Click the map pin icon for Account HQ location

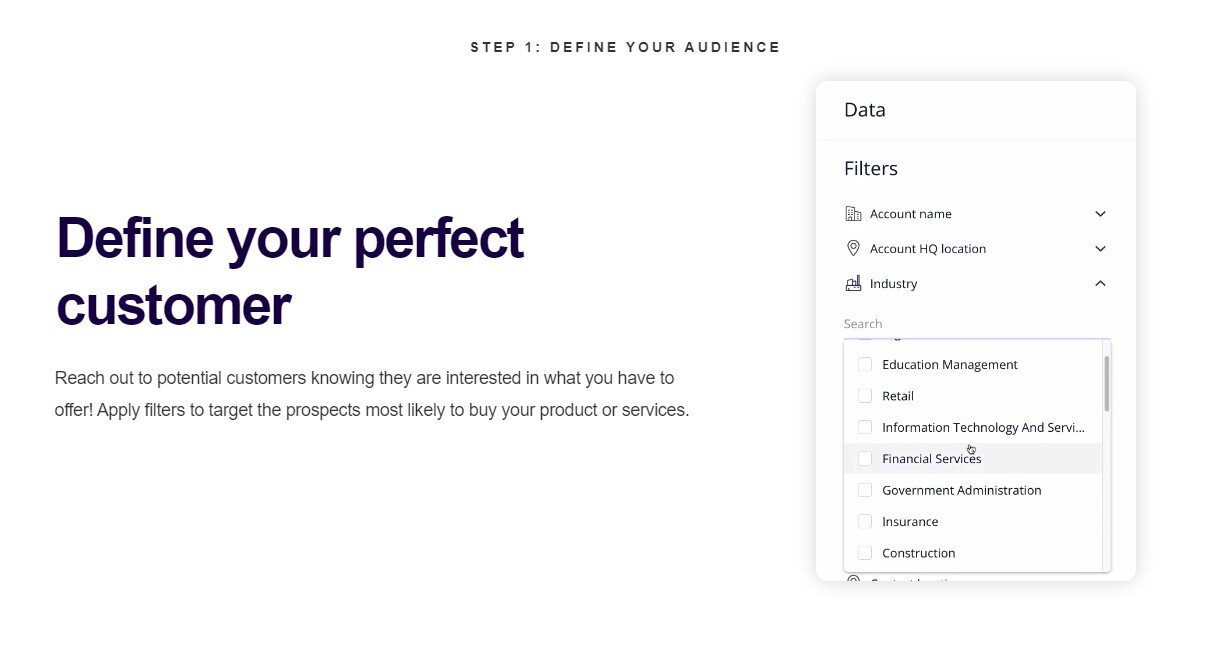(853, 249)
